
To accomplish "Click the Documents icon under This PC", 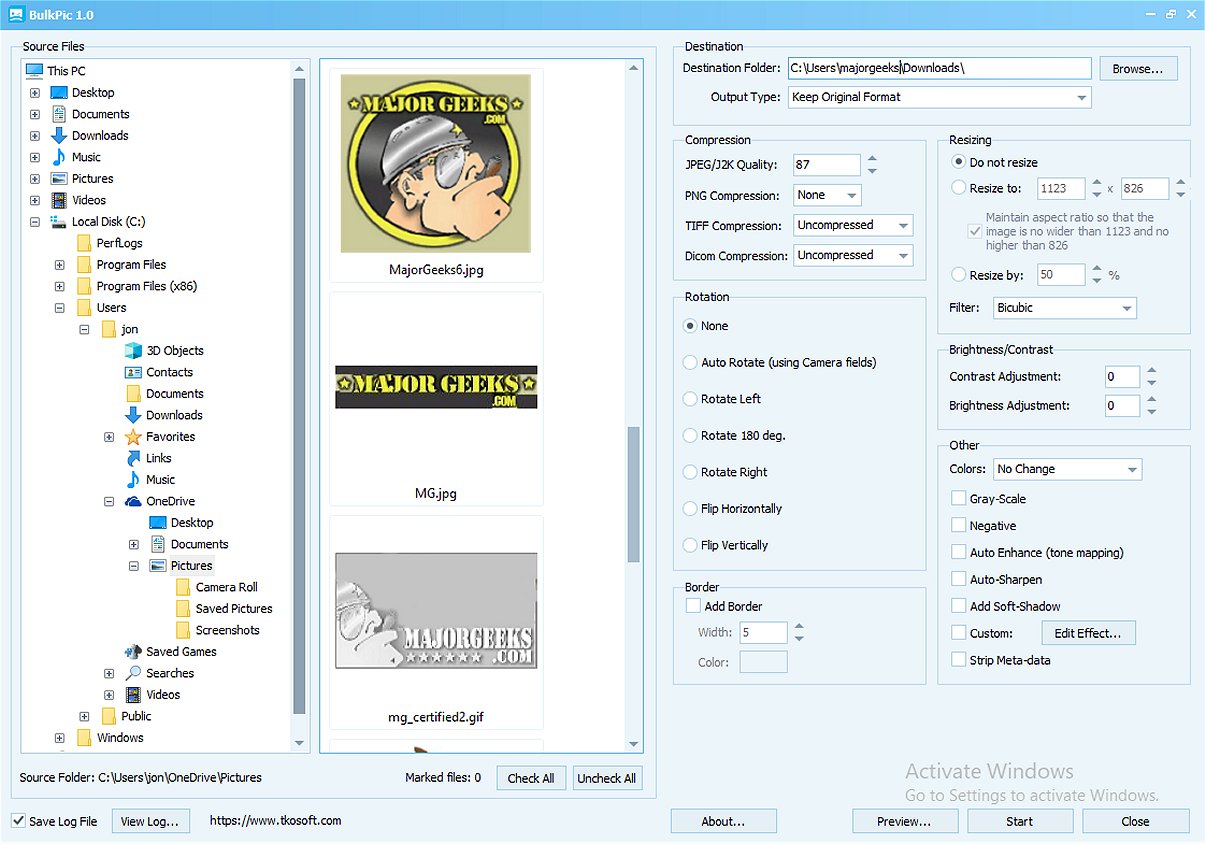I will 59,114.
